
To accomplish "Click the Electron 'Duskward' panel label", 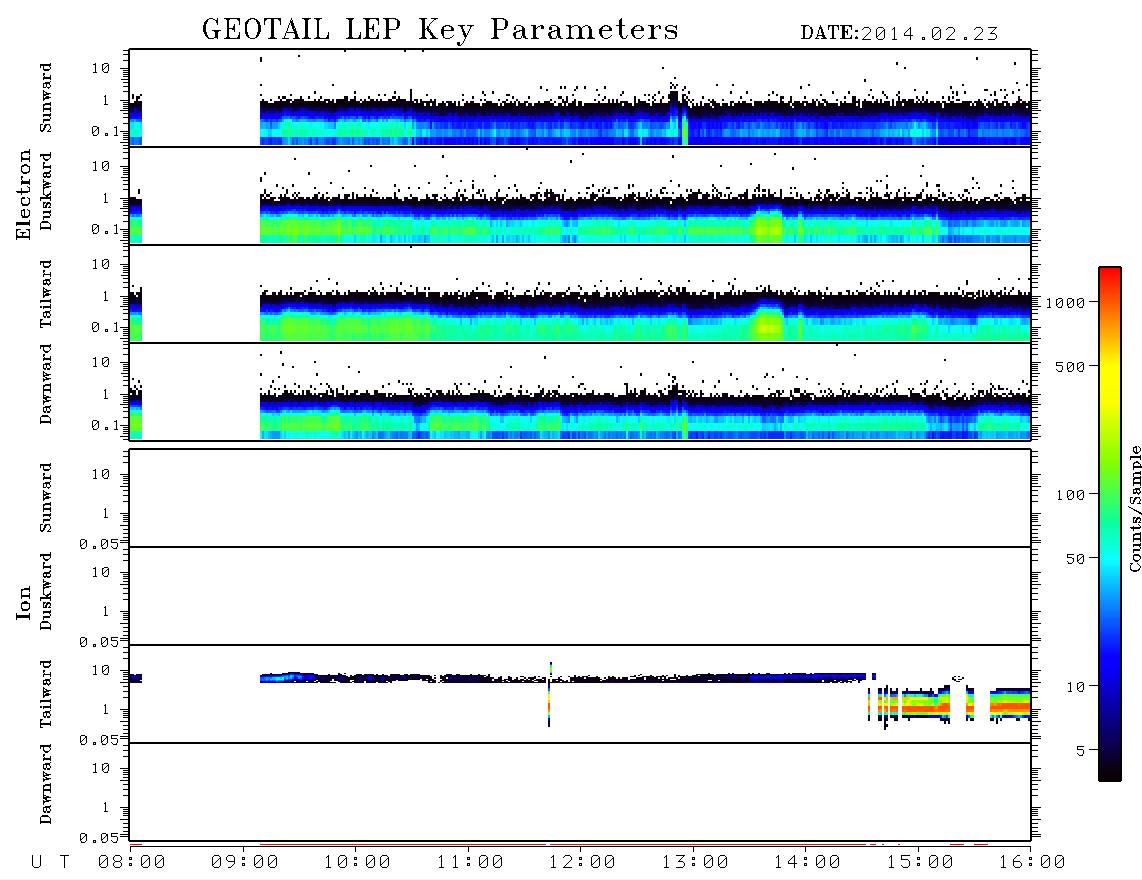I will [46, 192].
